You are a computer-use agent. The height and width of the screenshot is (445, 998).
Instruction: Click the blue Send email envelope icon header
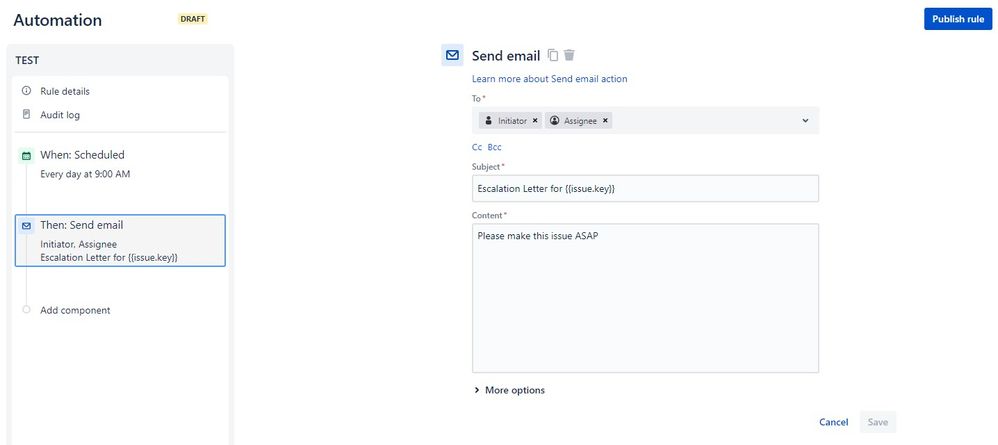(452, 55)
